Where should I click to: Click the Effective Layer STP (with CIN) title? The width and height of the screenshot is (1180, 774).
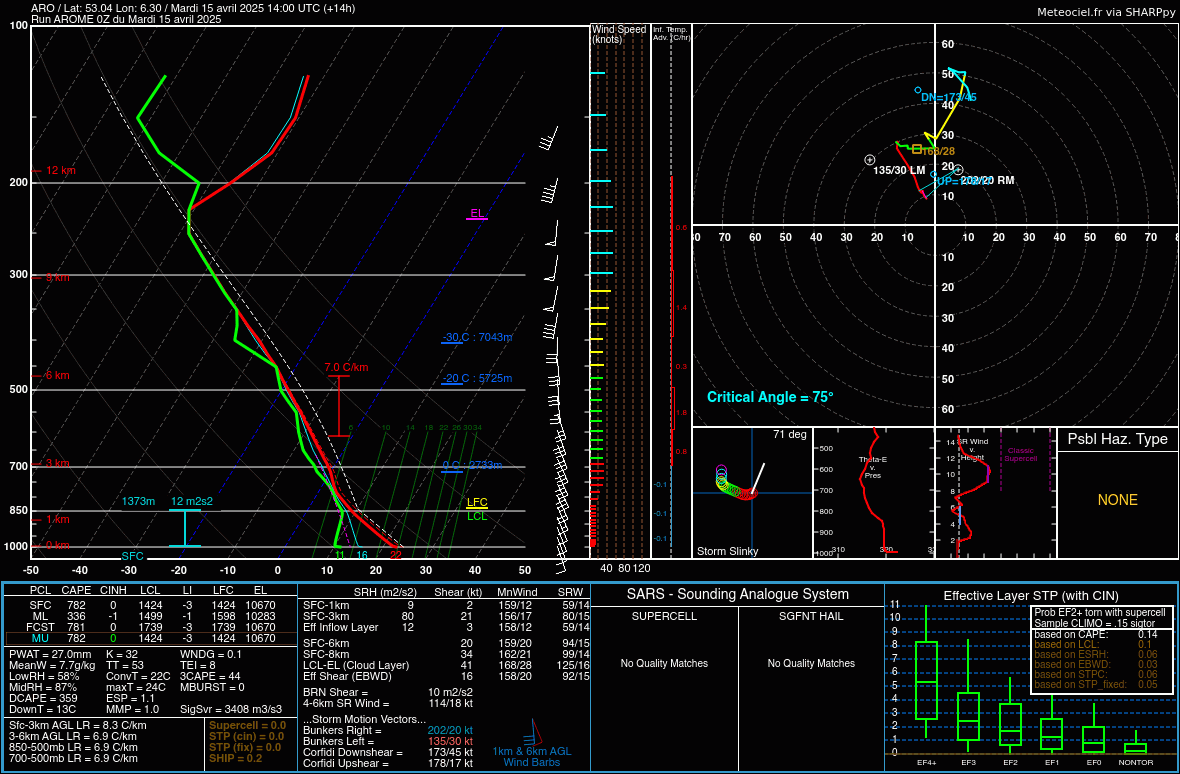pos(1030,596)
